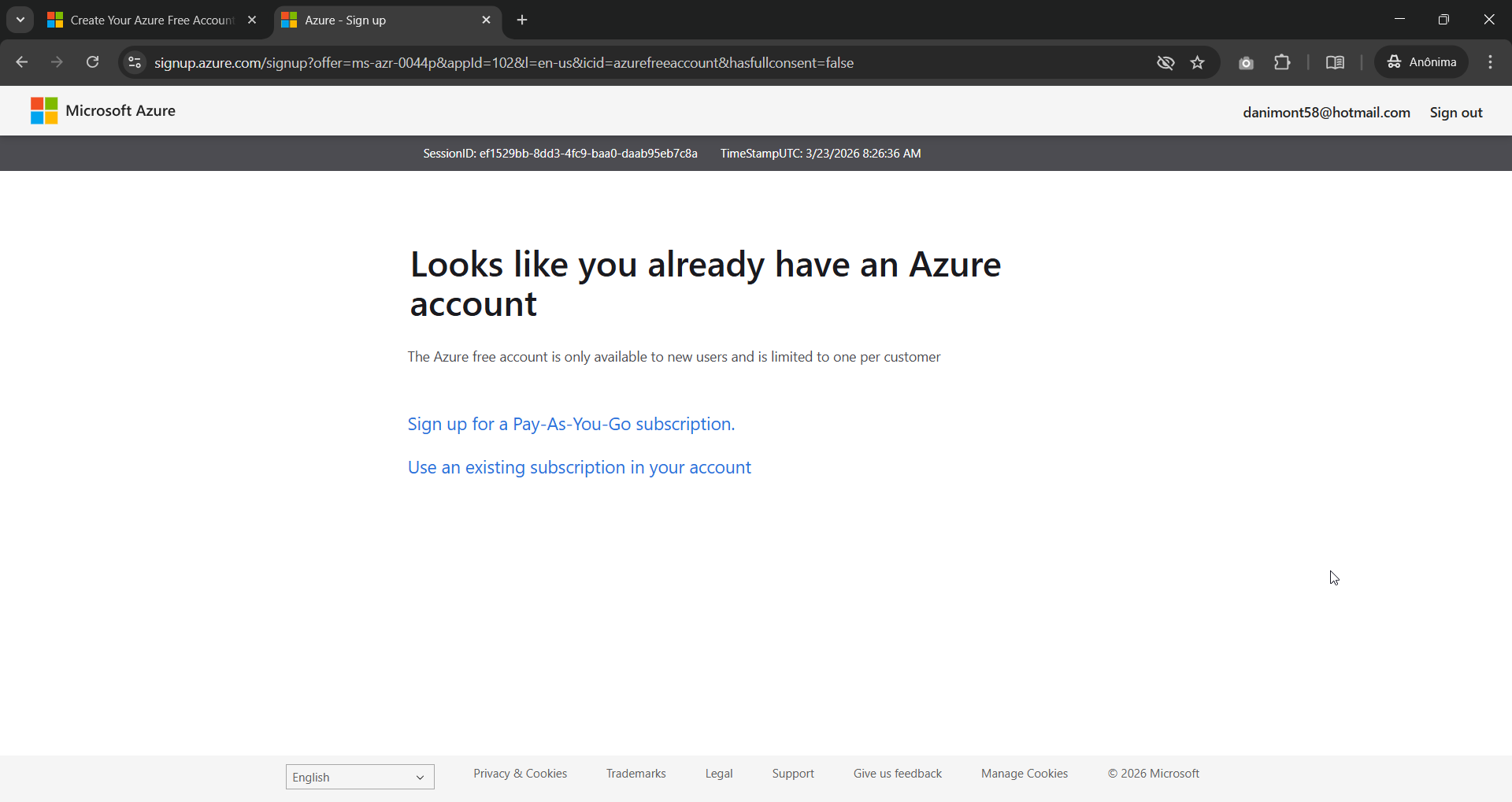Open the Legal footer link

[x=719, y=774]
